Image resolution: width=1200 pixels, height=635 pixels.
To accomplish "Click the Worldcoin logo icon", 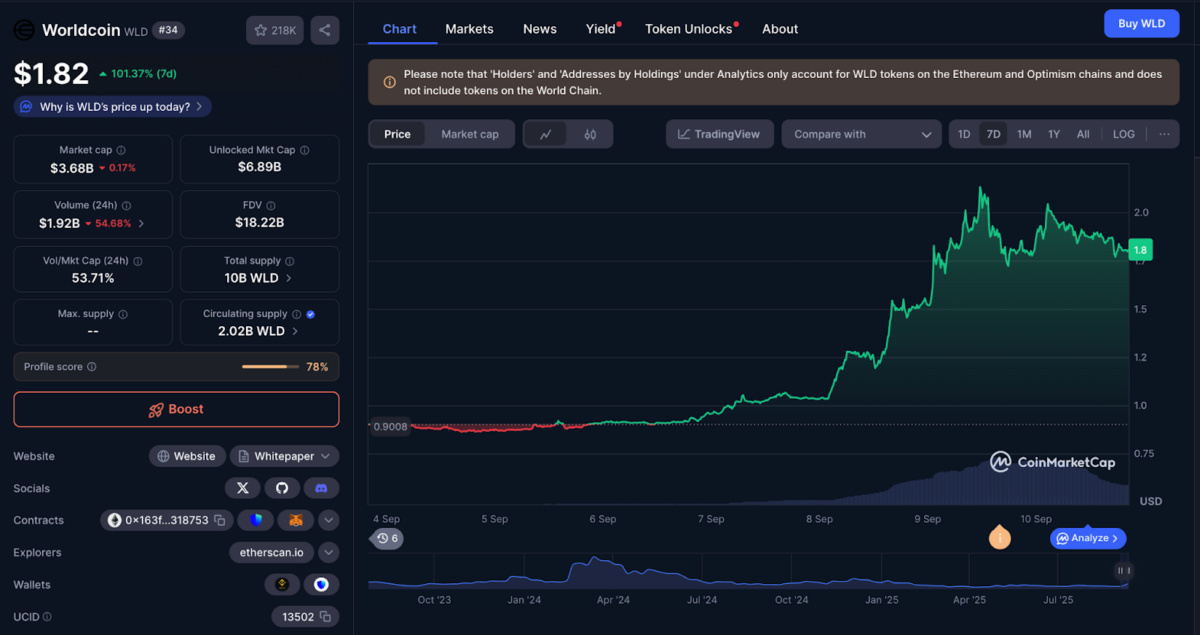I will (24, 30).
